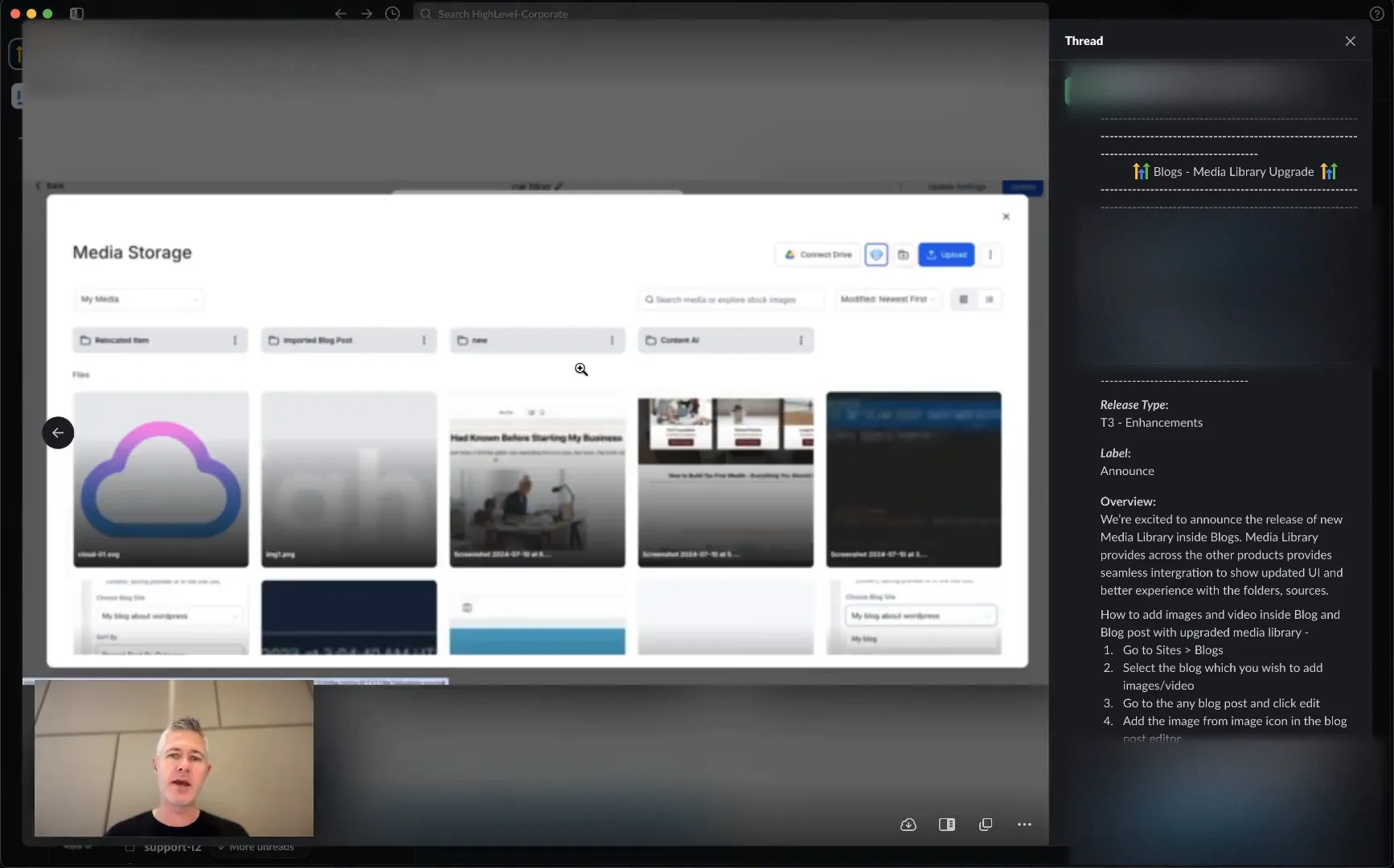Go back with the Slack back arrow

pos(341,14)
